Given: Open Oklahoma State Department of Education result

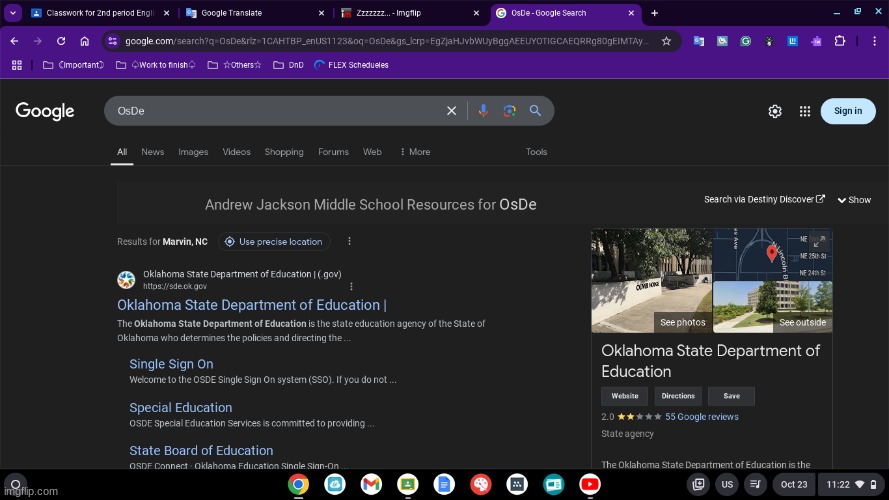Looking at the screenshot, I should point(251,305).
